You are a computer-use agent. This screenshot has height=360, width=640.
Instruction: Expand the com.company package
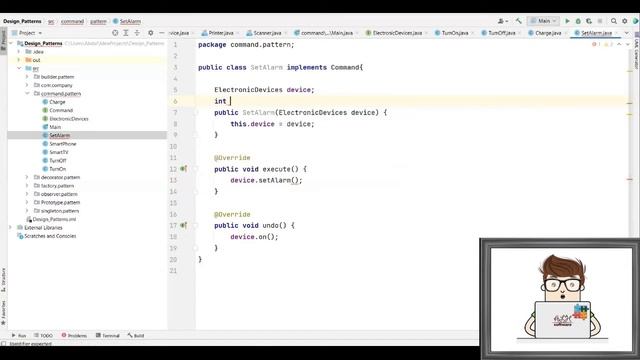pyautogui.click(x=27, y=85)
